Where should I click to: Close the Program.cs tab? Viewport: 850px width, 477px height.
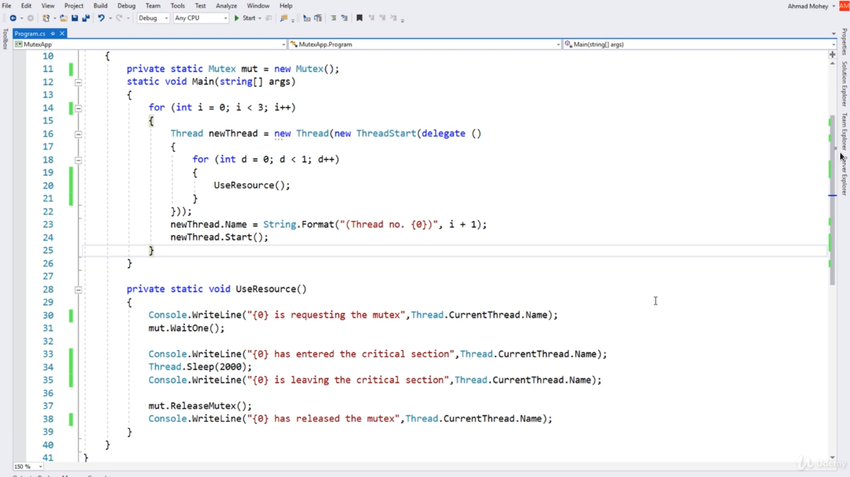62,34
